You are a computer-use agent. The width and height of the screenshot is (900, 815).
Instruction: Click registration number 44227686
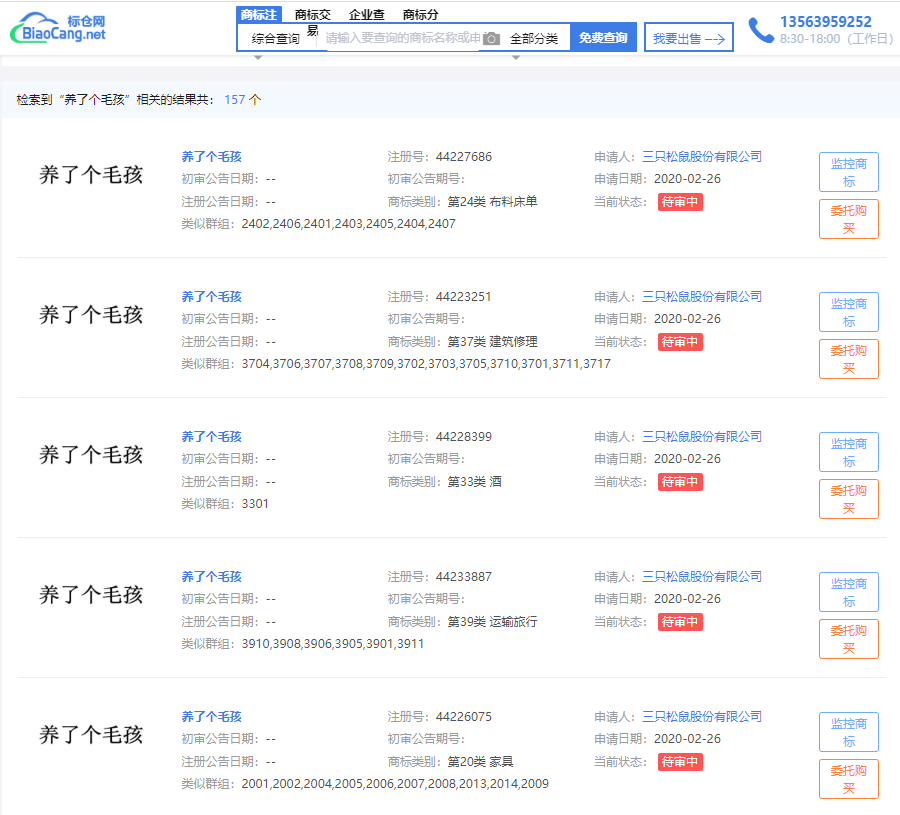click(464, 157)
